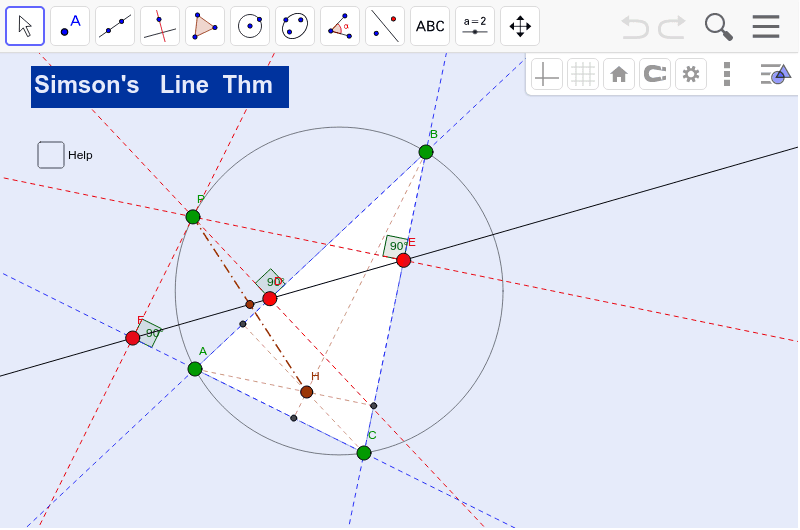
Task: Click the 90° angle marker at D
Action: 270,281
